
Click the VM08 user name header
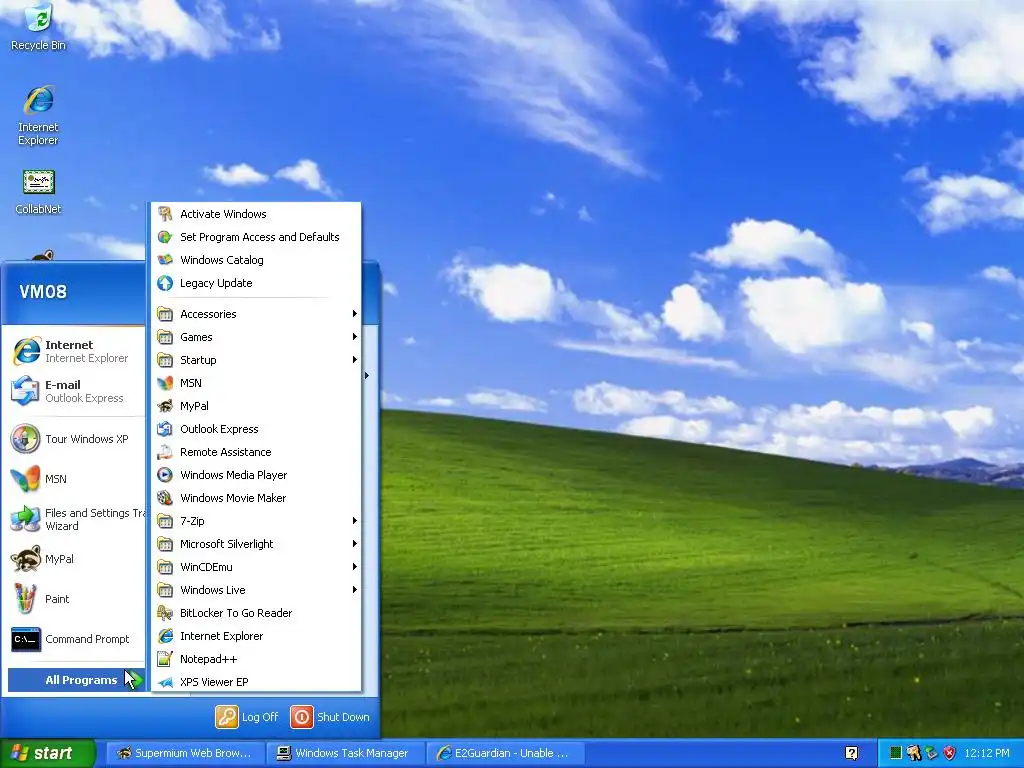coord(43,291)
